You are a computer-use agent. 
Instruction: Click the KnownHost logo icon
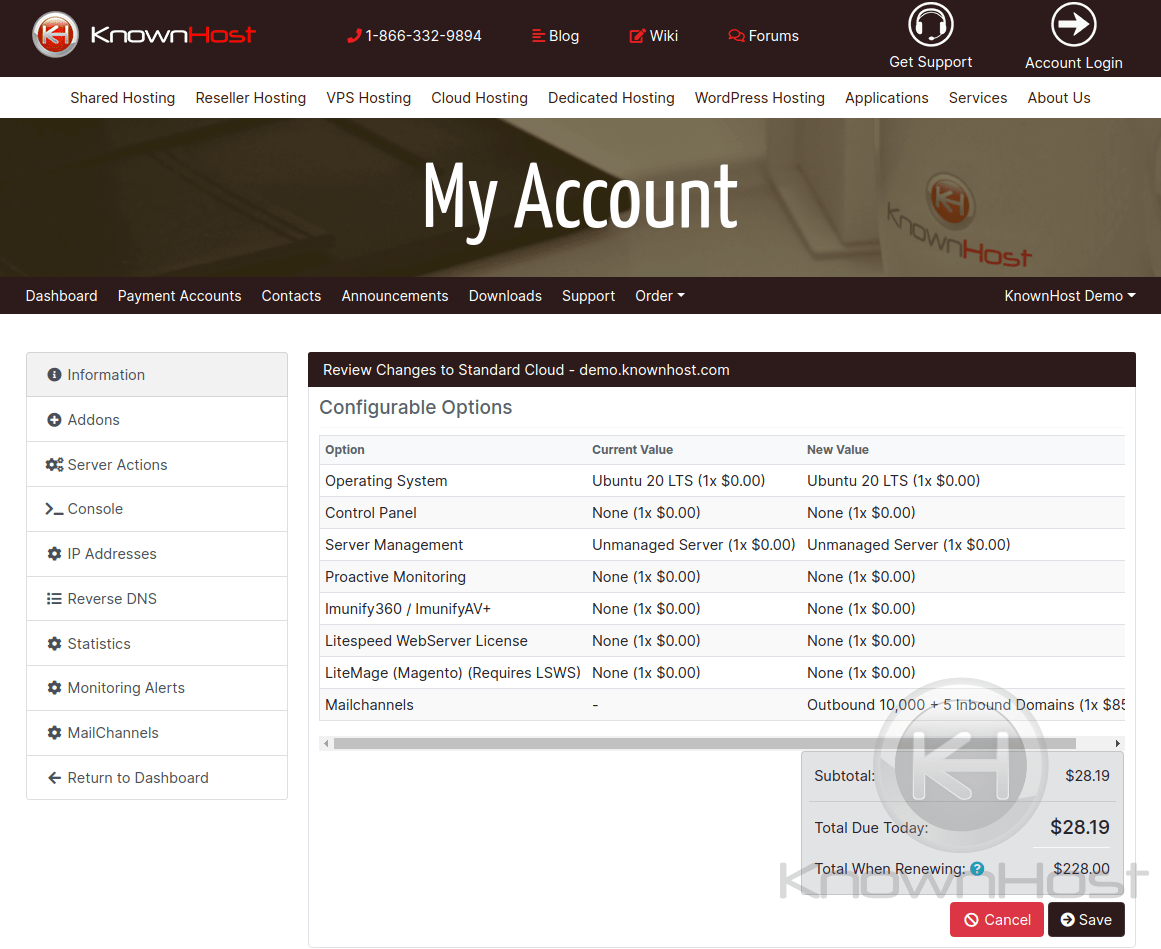[x=55, y=35]
